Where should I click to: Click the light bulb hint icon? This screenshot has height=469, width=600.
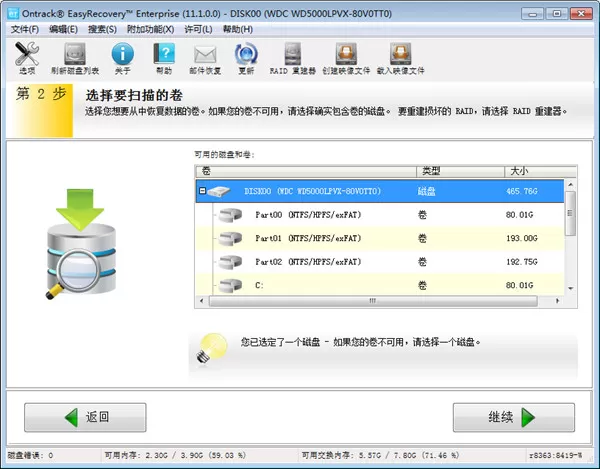pos(212,348)
